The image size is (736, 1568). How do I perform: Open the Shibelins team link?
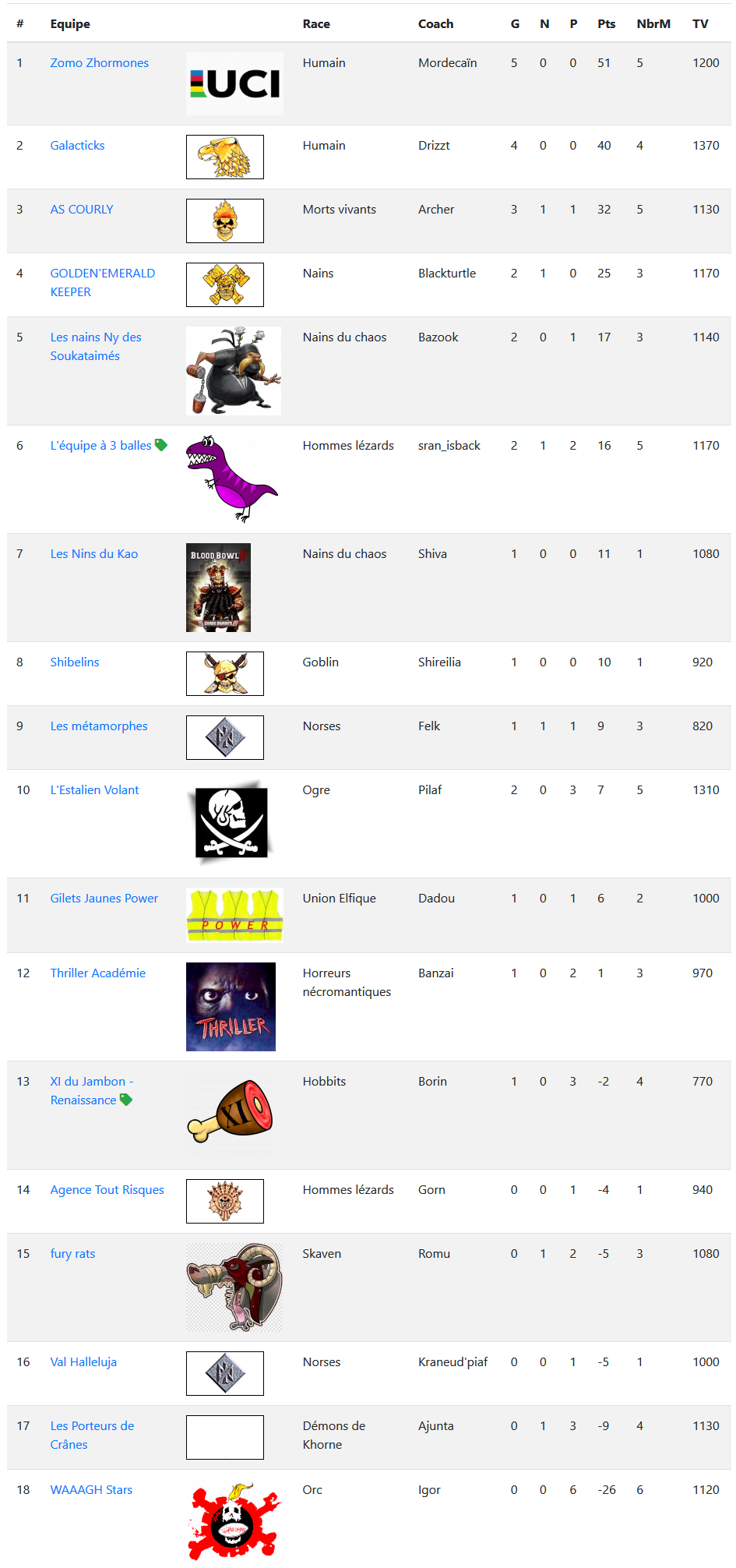tap(75, 662)
